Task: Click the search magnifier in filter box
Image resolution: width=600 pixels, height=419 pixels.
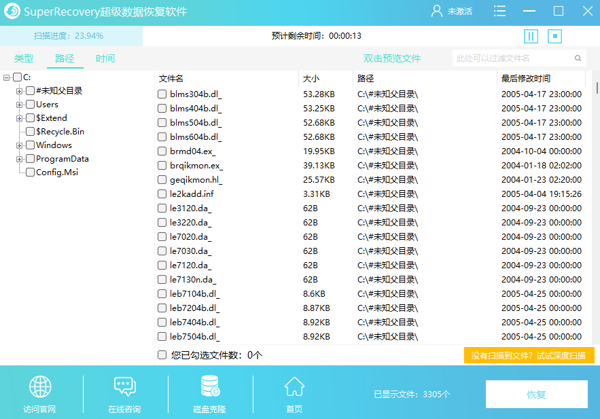Action: (582, 58)
